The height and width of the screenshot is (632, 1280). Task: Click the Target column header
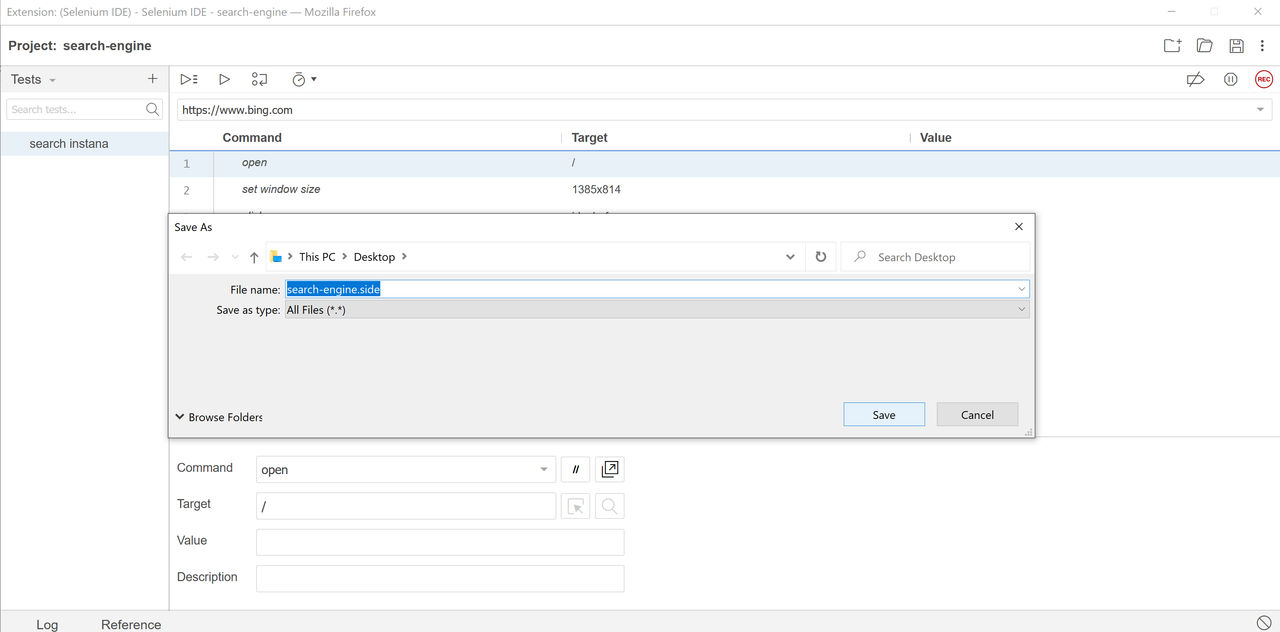590,138
